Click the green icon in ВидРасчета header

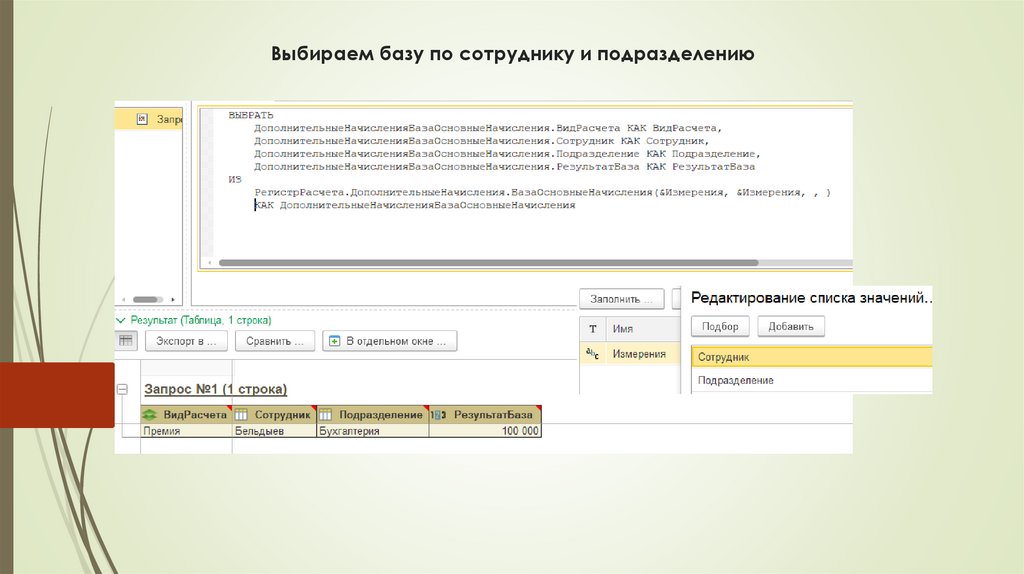150,415
